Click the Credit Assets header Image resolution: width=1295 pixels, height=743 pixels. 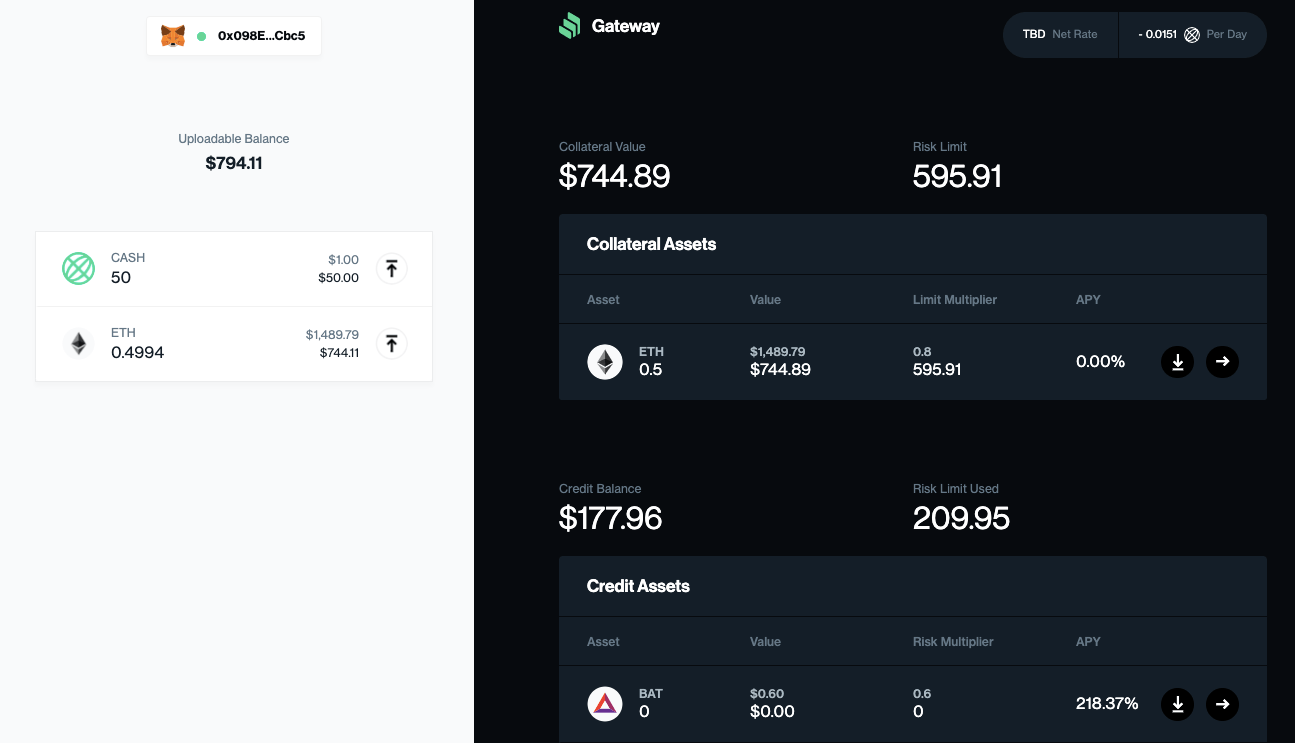click(x=638, y=586)
